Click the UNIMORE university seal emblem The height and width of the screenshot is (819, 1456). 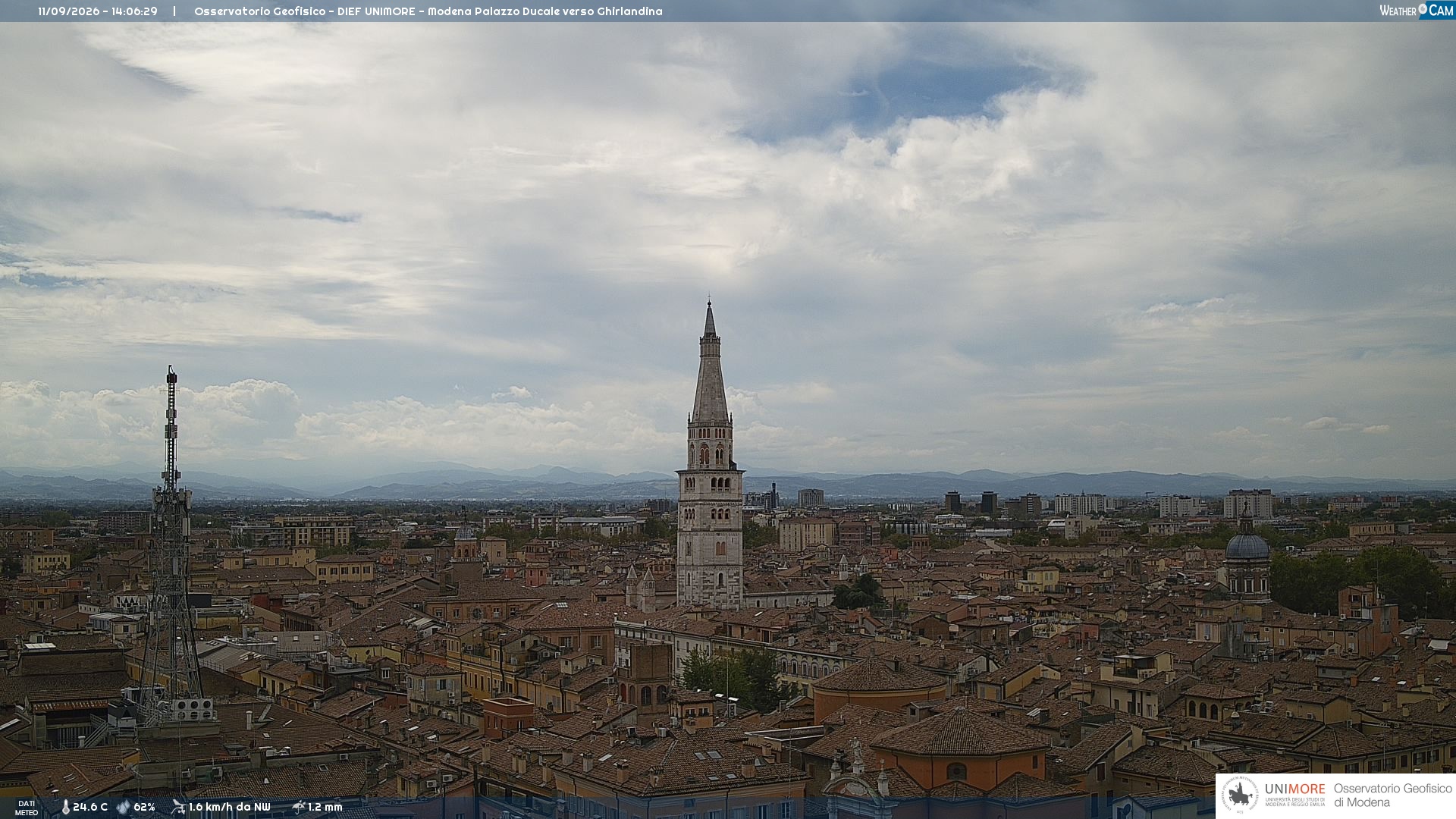coord(1241,795)
